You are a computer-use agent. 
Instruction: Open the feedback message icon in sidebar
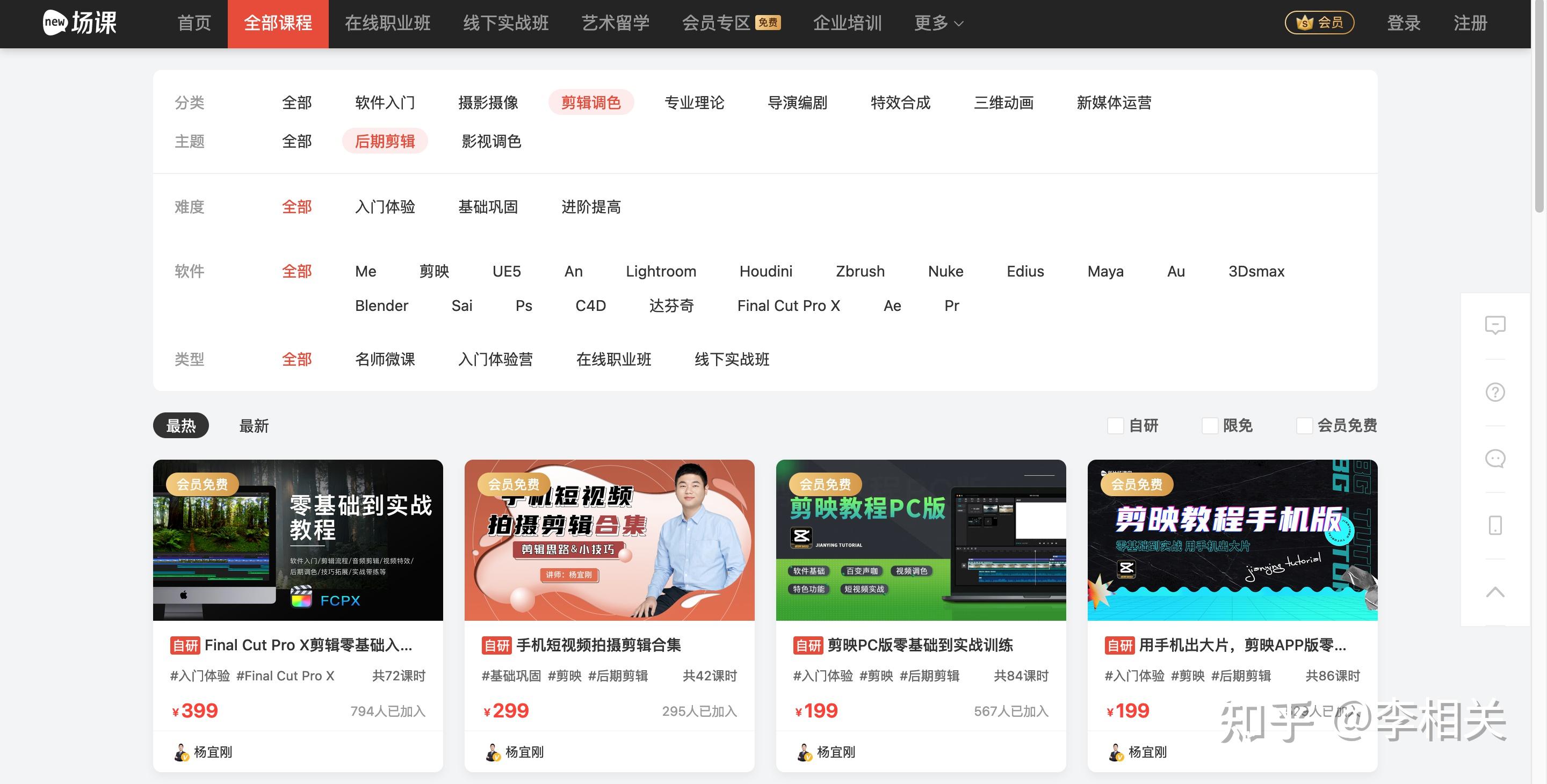(1495, 325)
